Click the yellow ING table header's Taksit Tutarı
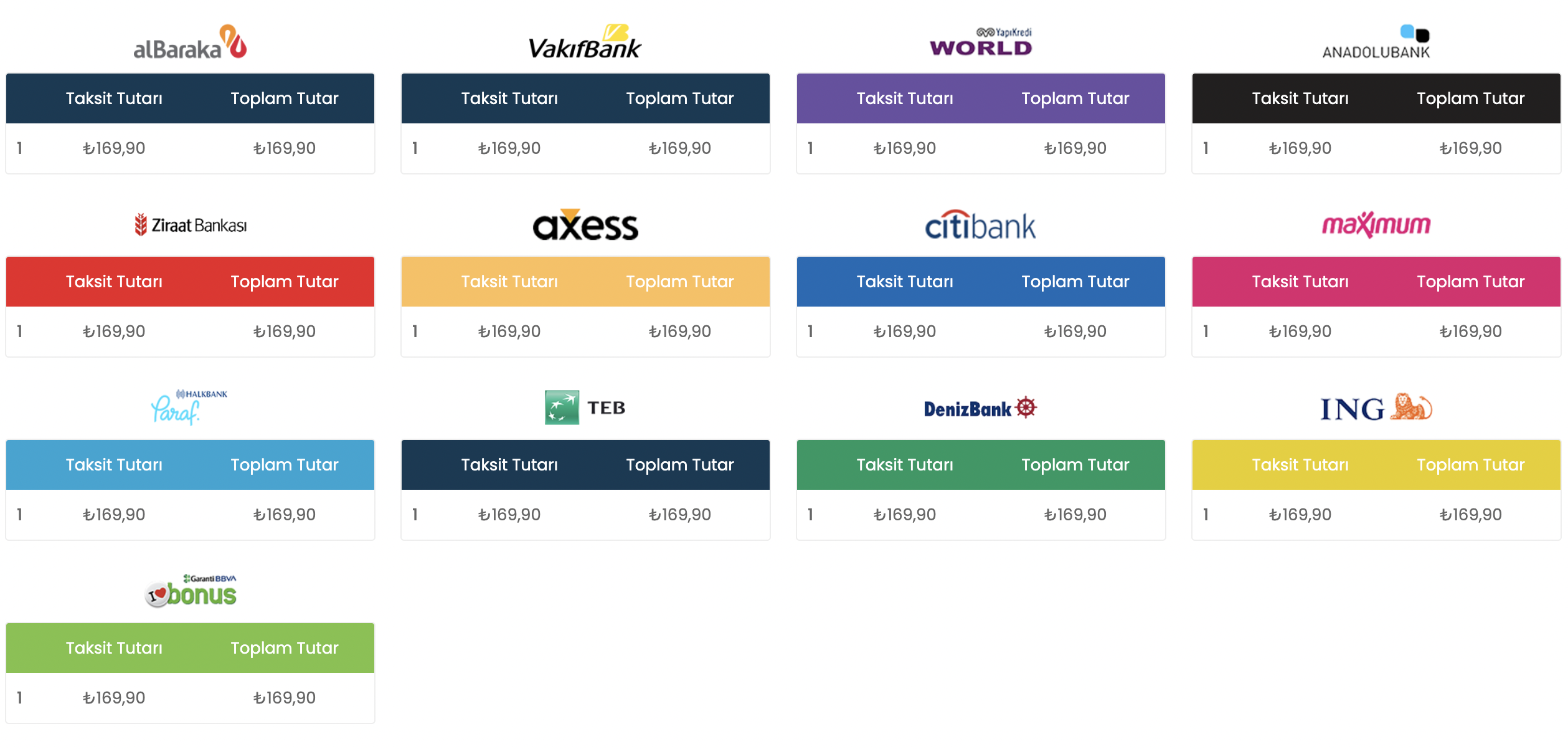Image resolution: width=1568 pixels, height=749 pixels. pos(1300,465)
